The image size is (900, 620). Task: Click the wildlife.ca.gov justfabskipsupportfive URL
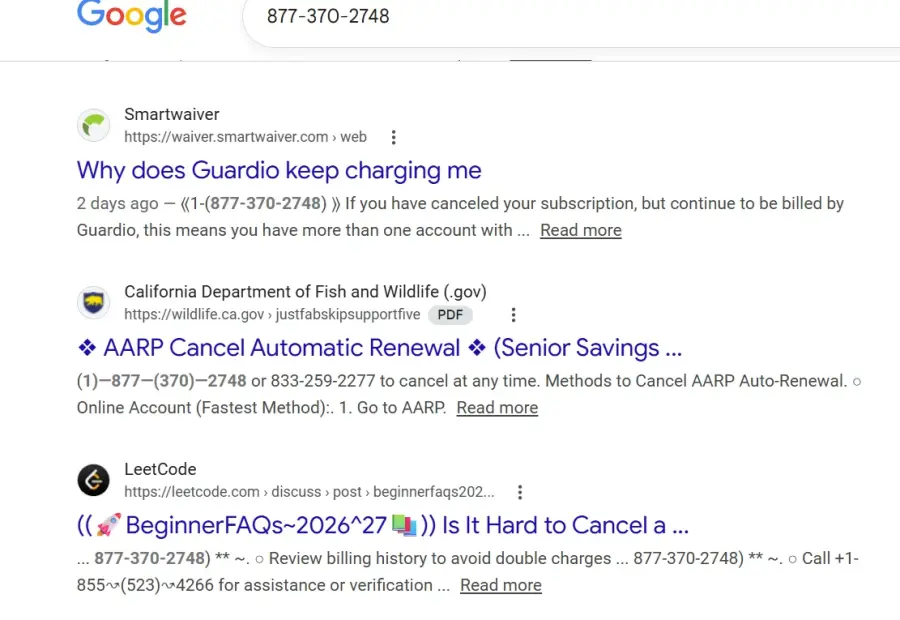coord(272,315)
